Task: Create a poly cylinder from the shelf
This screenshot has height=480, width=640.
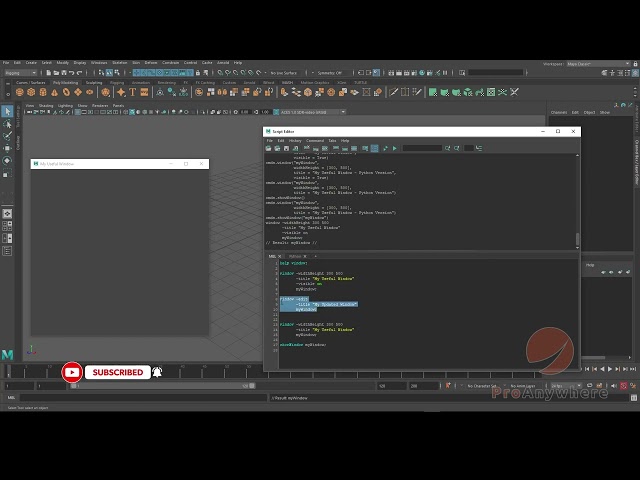Action: click(43, 92)
